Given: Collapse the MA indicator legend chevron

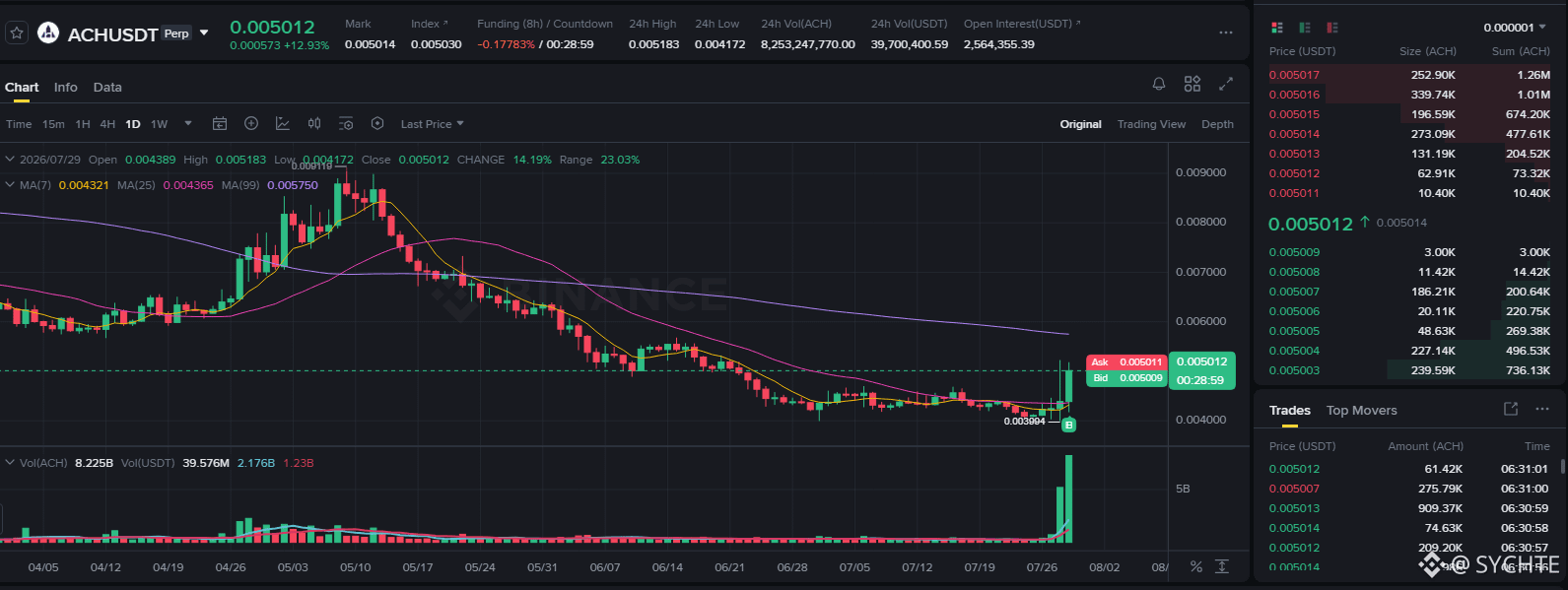Looking at the screenshot, I should coord(10,184).
